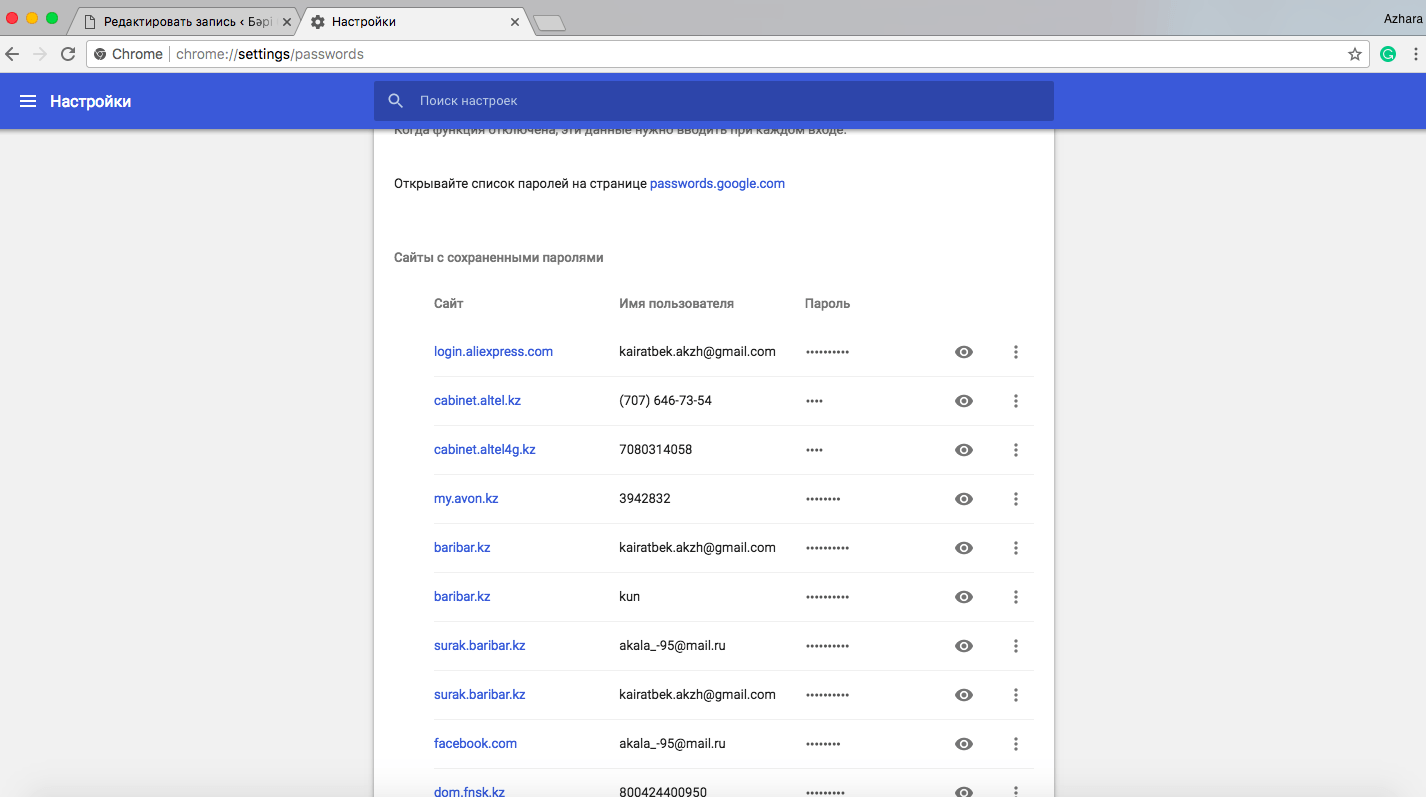
Task: Open surak.baribar.kz link for akala_-95@mail.ru
Action: (480, 646)
